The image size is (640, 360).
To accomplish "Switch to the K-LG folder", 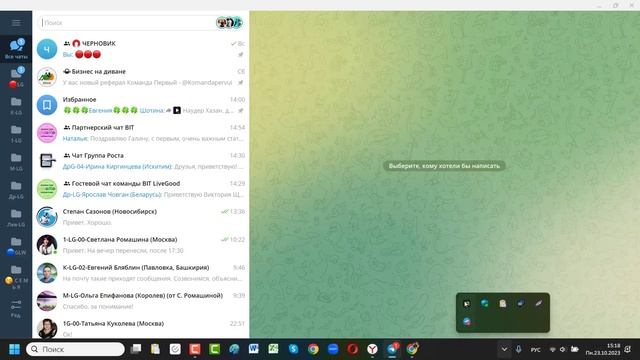I will pyautogui.click(x=16, y=106).
